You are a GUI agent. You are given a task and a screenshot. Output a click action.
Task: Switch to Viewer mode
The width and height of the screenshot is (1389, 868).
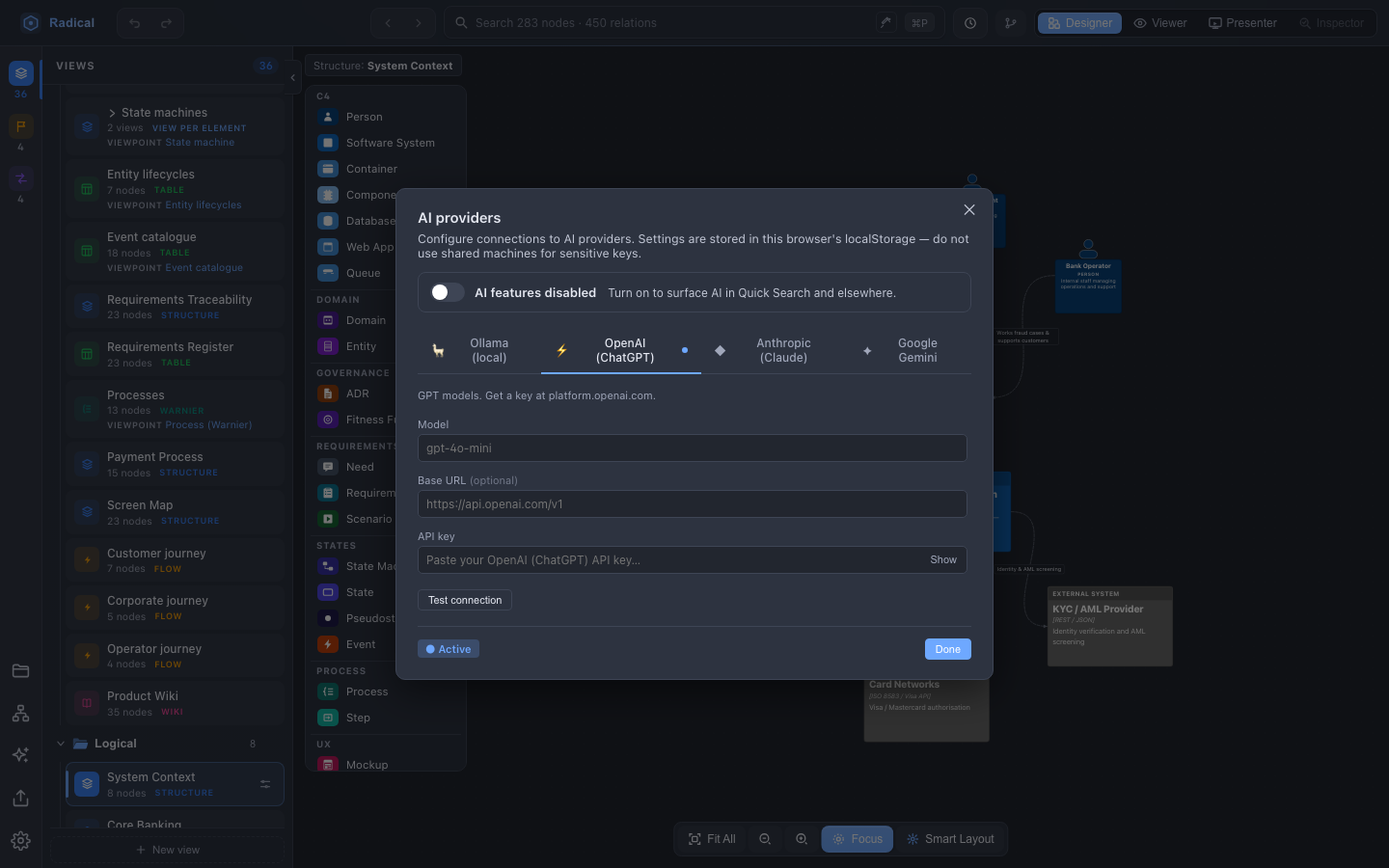click(1160, 23)
